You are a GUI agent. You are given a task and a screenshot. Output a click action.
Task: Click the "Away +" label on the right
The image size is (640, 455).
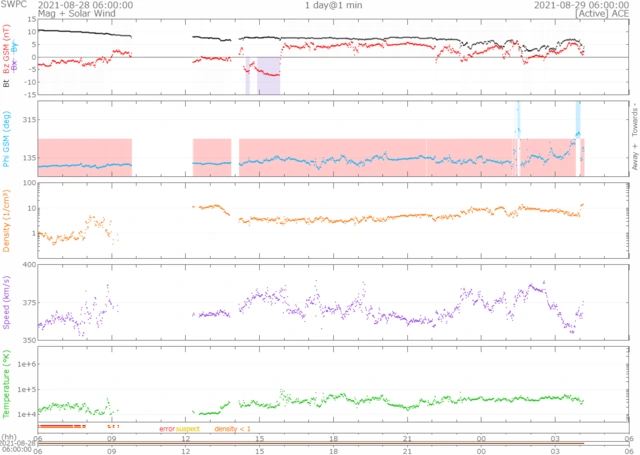[633, 161]
